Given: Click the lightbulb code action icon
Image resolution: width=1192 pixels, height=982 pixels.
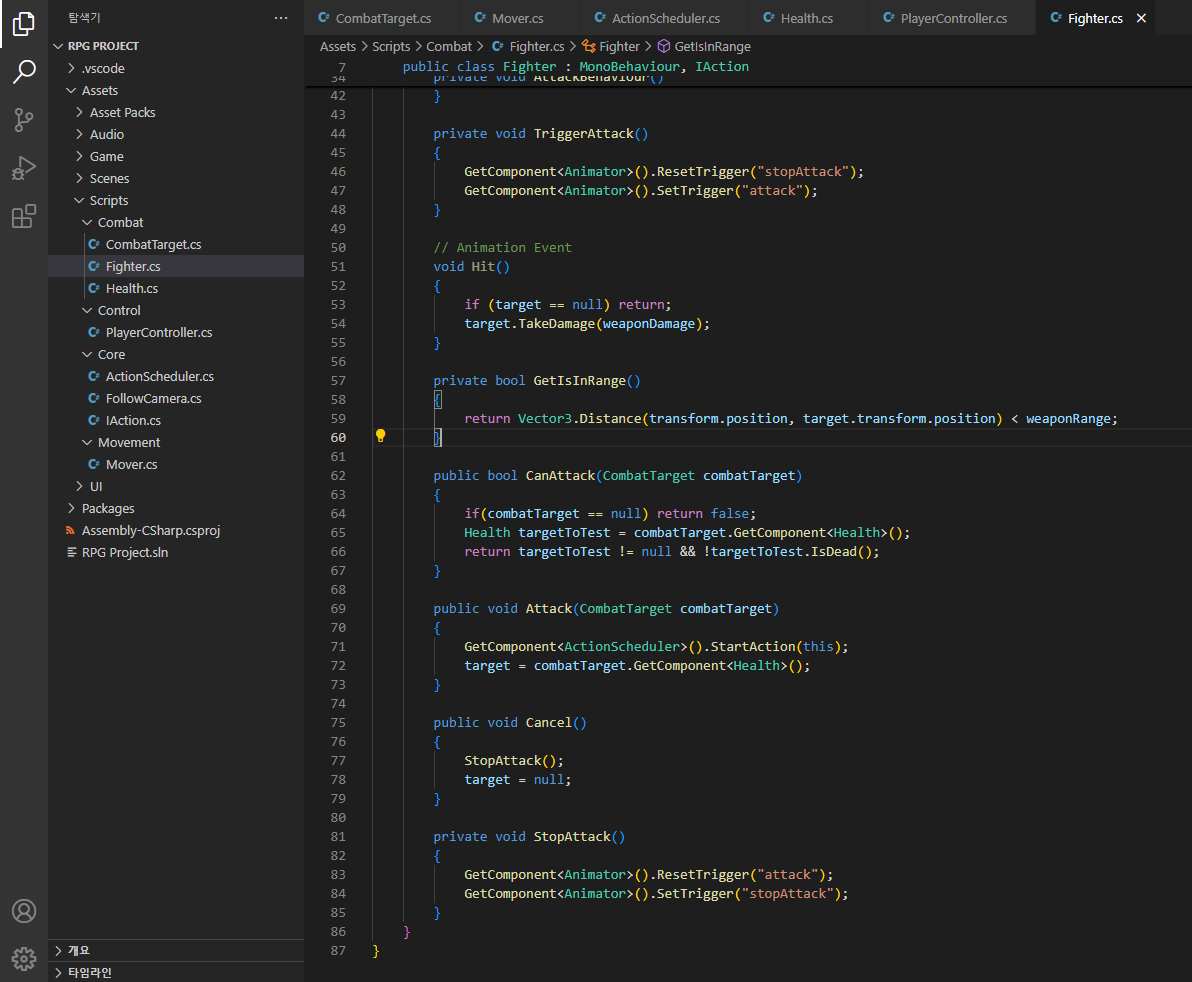Looking at the screenshot, I should click(380, 436).
